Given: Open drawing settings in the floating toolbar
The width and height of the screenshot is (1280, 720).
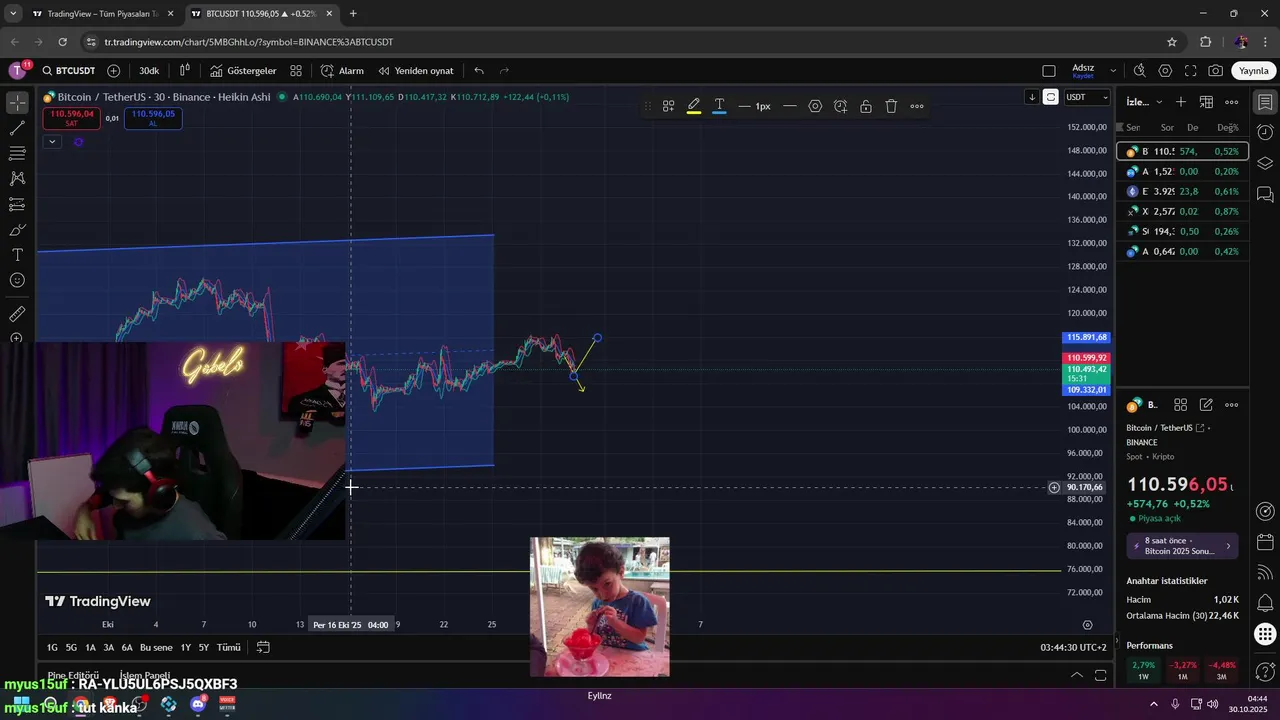Looking at the screenshot, I should [x=815, y=106].
